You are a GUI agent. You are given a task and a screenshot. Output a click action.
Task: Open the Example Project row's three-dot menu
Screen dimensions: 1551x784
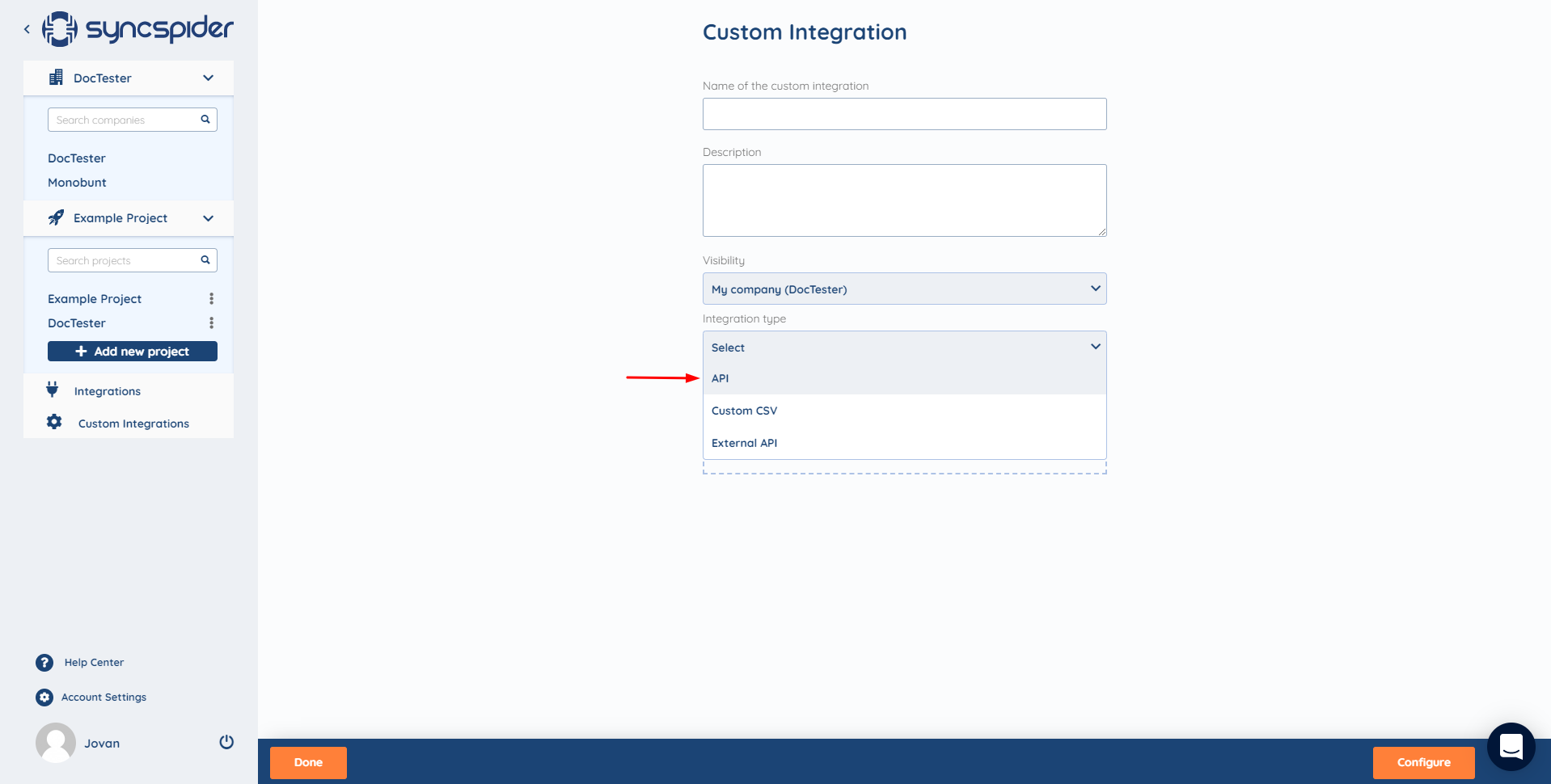coord(212,299)
